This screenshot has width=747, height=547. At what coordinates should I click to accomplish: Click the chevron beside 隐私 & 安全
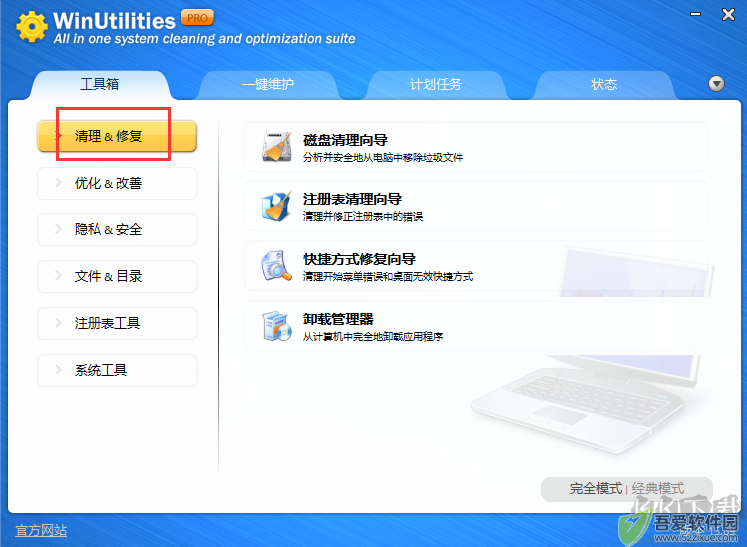[58, 229]
